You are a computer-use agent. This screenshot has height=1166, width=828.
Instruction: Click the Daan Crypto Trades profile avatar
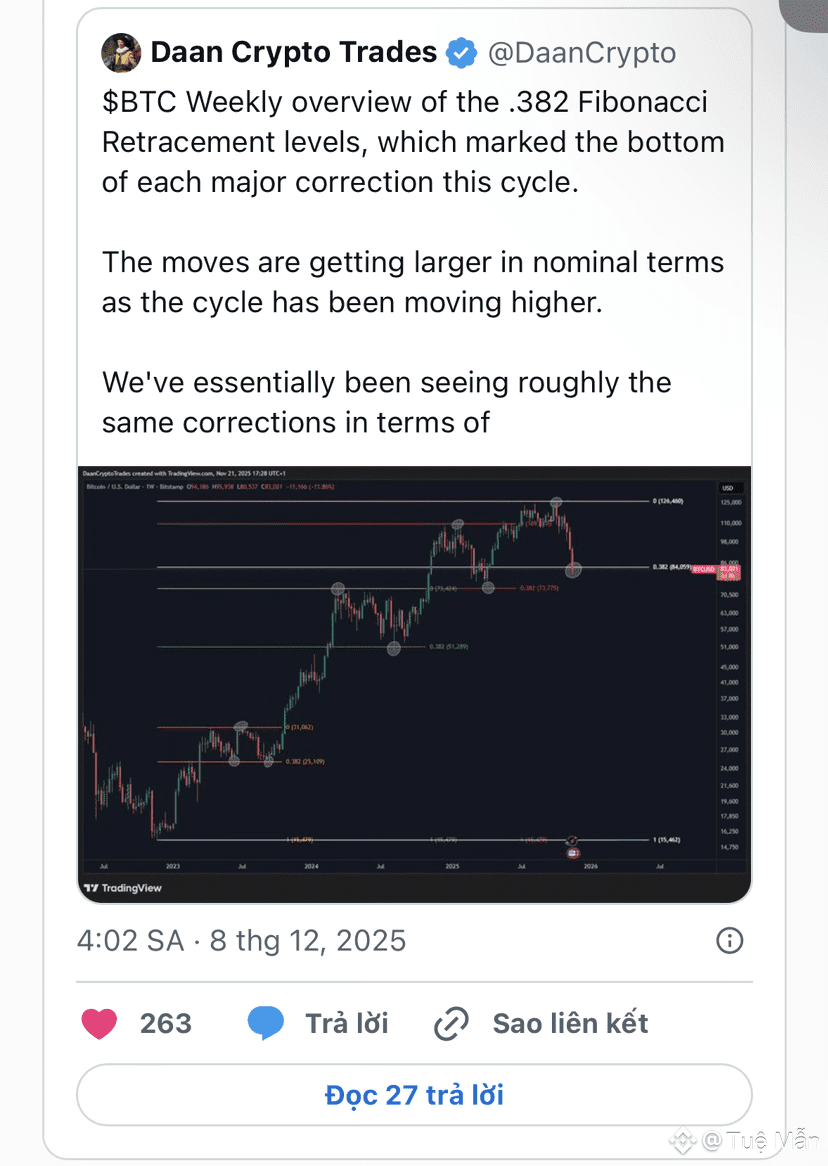point(121,53)
